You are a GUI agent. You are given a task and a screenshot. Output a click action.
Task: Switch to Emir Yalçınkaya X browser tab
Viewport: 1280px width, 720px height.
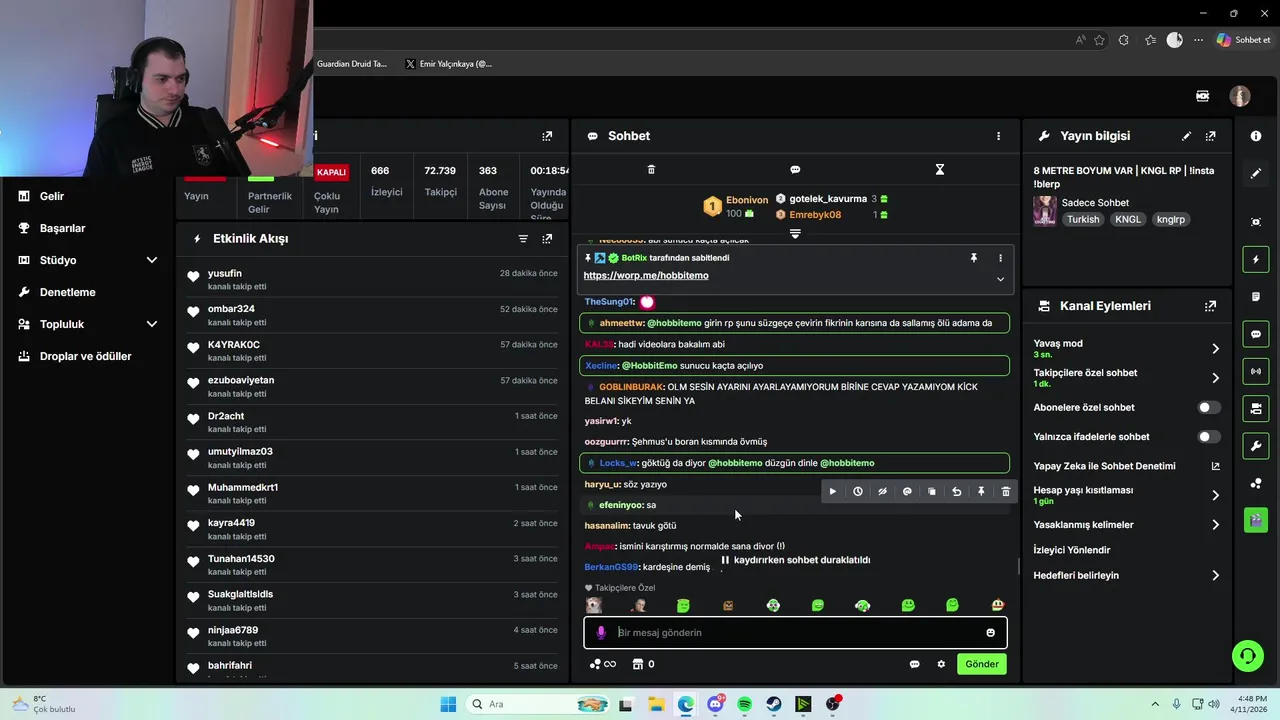(x=448, y=64)
